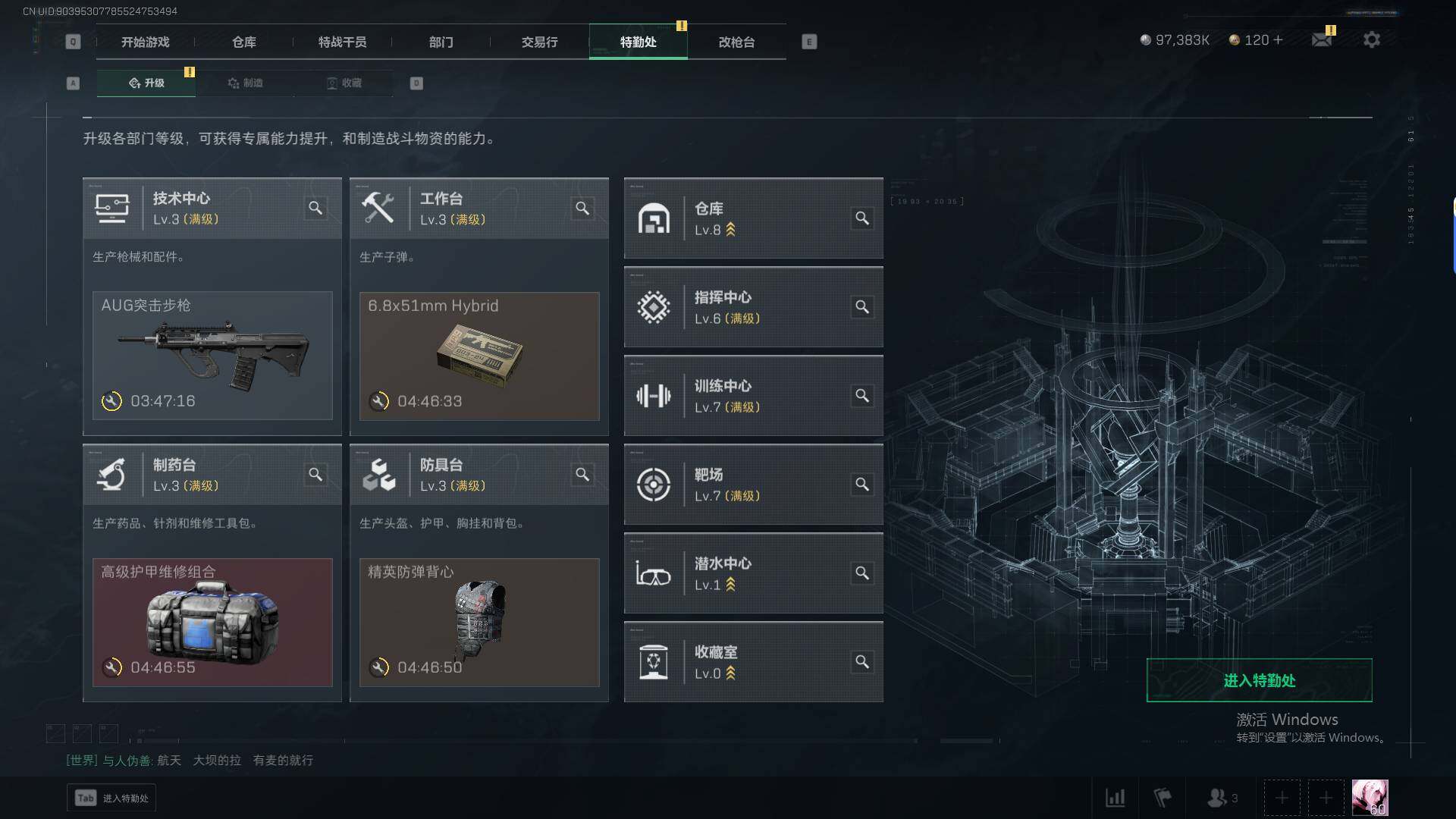Image resolution: width=1456 pixels, height=819 pixels.
Task: Select the 制造 sub-tab
Action: pos(245,83)
